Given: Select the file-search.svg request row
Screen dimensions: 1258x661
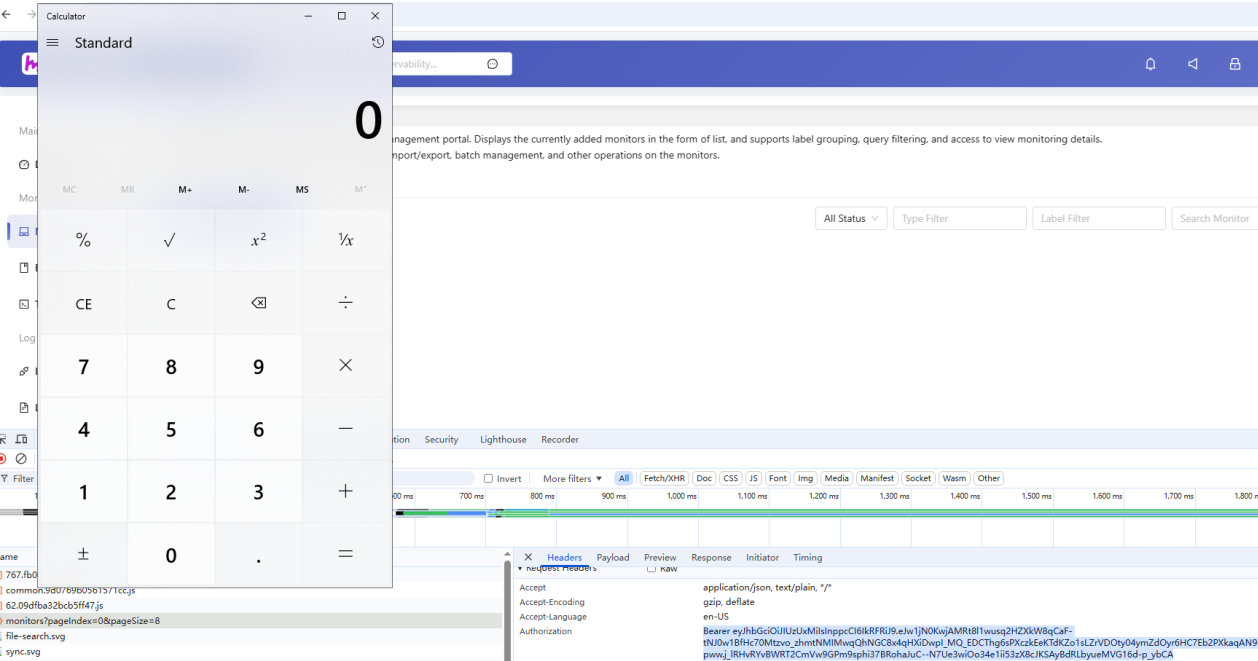Looking at the screenshot, I should 250,636.
